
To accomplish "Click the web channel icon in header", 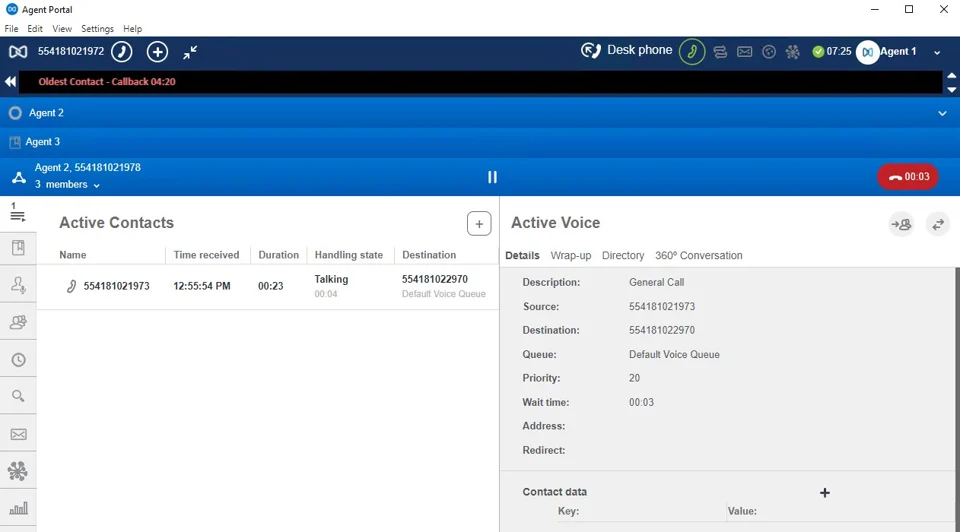I will (769, 52).
